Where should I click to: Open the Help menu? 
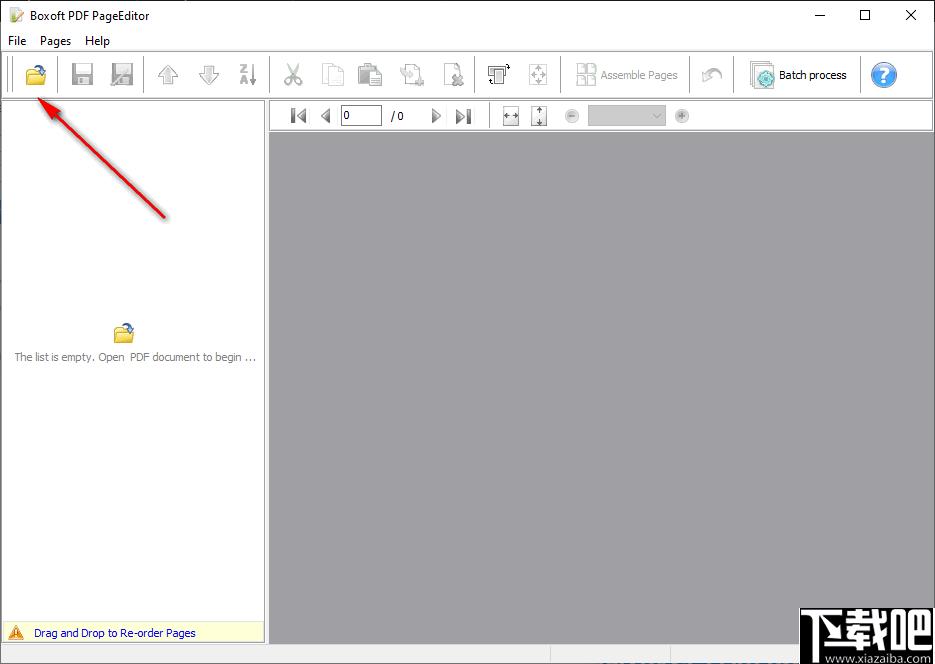(97, 41)
